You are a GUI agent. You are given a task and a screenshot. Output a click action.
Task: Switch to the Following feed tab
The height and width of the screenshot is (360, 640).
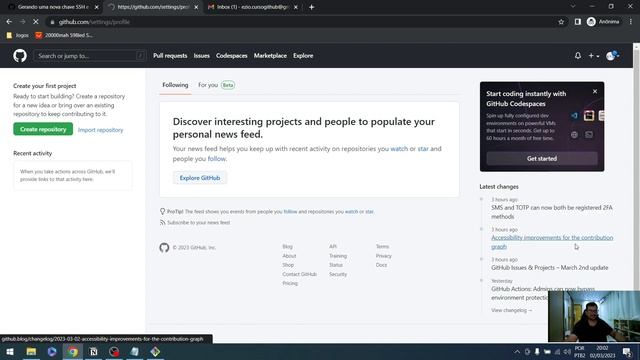pos(175,85)
